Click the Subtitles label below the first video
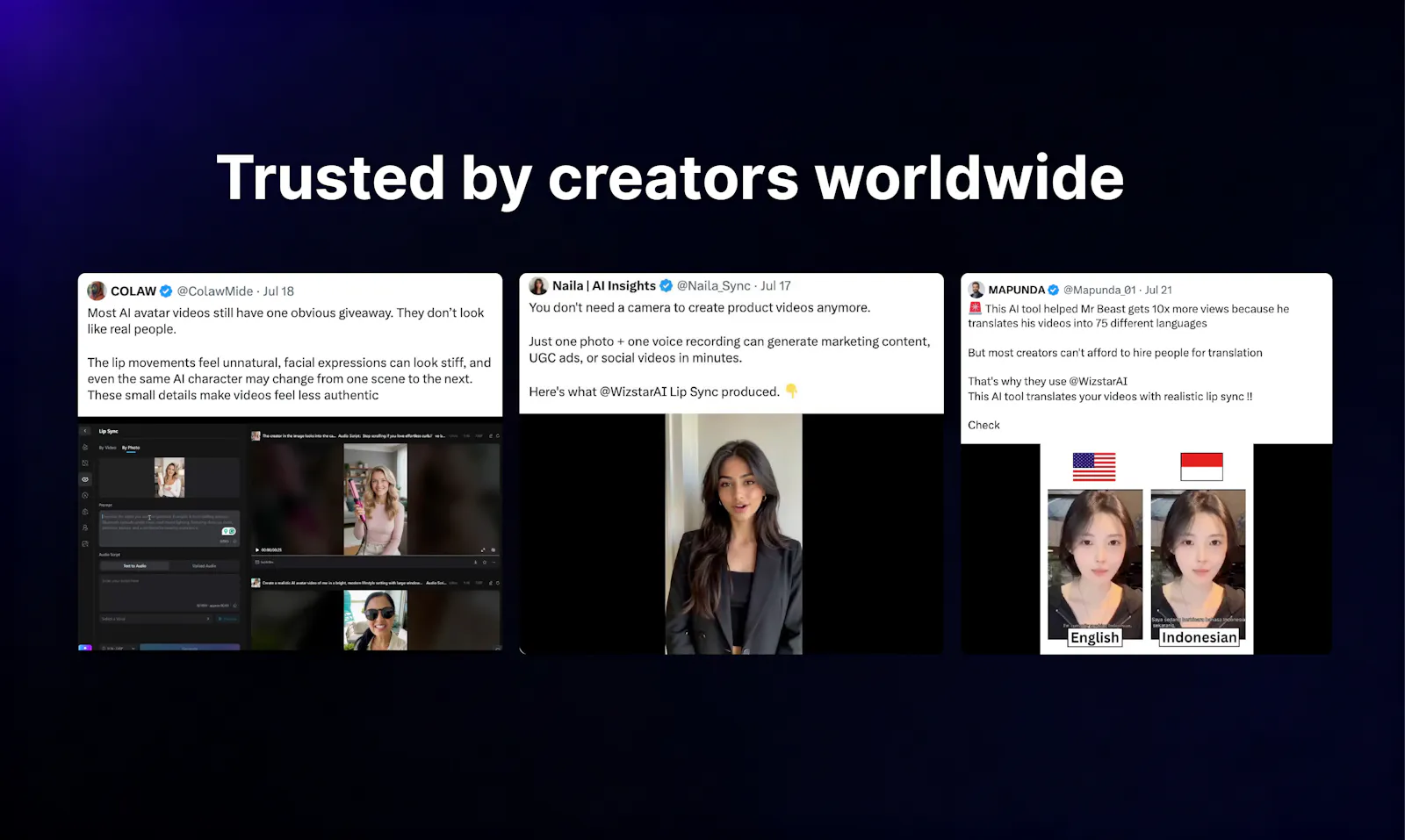 267,562
